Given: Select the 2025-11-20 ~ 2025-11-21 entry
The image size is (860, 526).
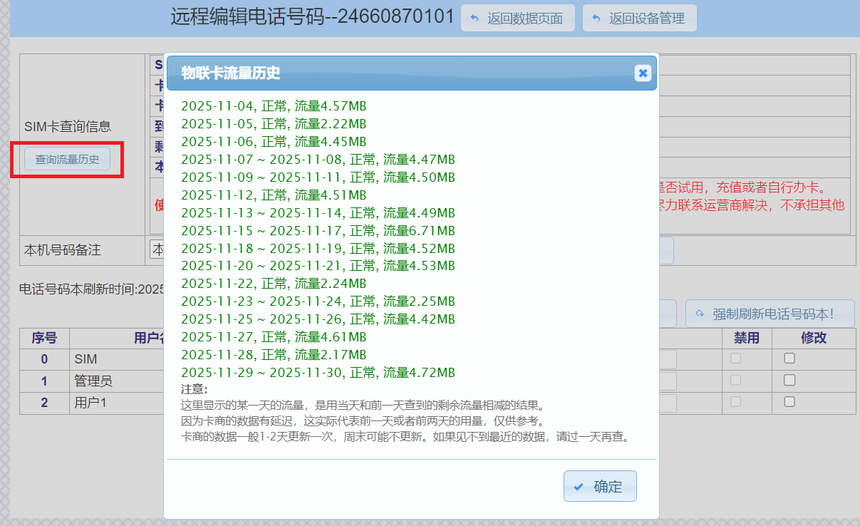Looking at the screenshot, I should tap(318, 265).
